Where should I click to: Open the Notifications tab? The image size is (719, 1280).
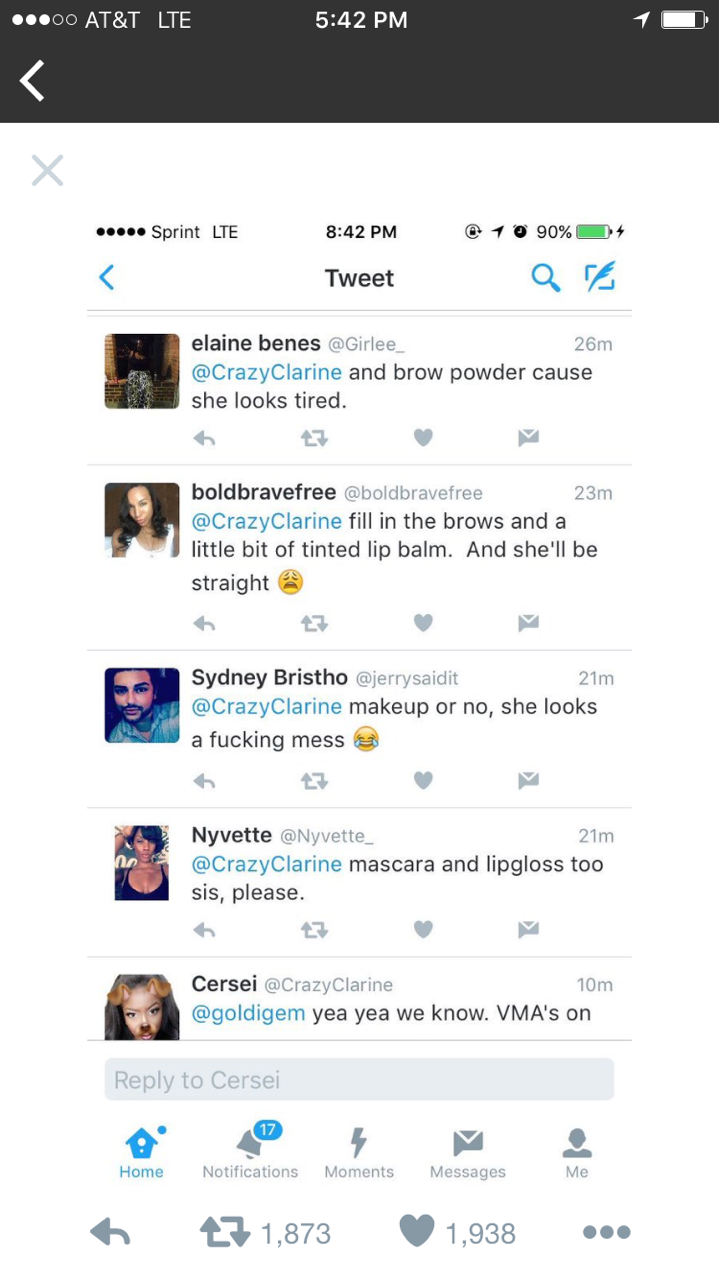(250, 1152)
